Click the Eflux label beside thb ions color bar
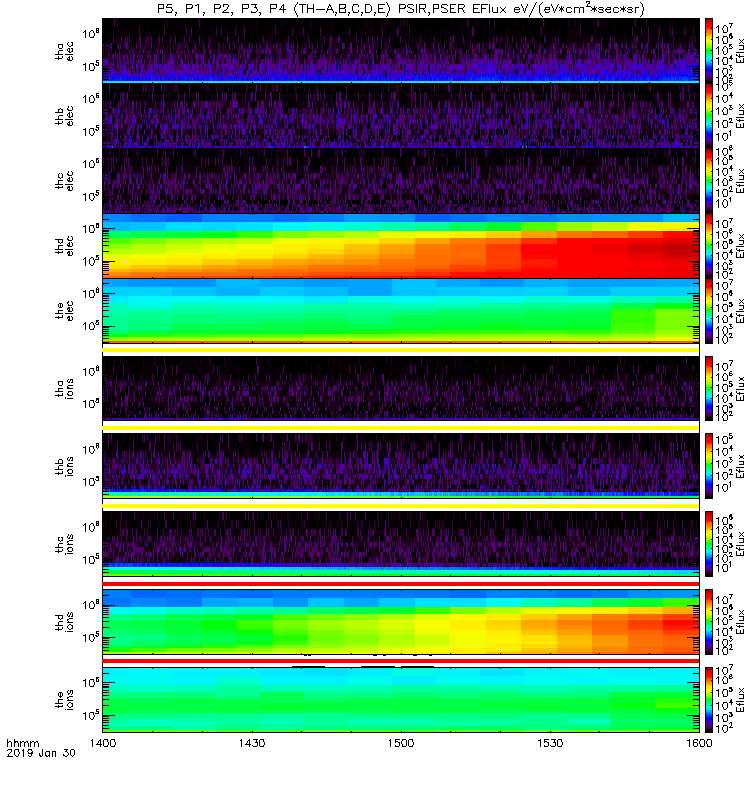Screen dimensions: 750x800 pyautogui.click(x=740, y=466)
